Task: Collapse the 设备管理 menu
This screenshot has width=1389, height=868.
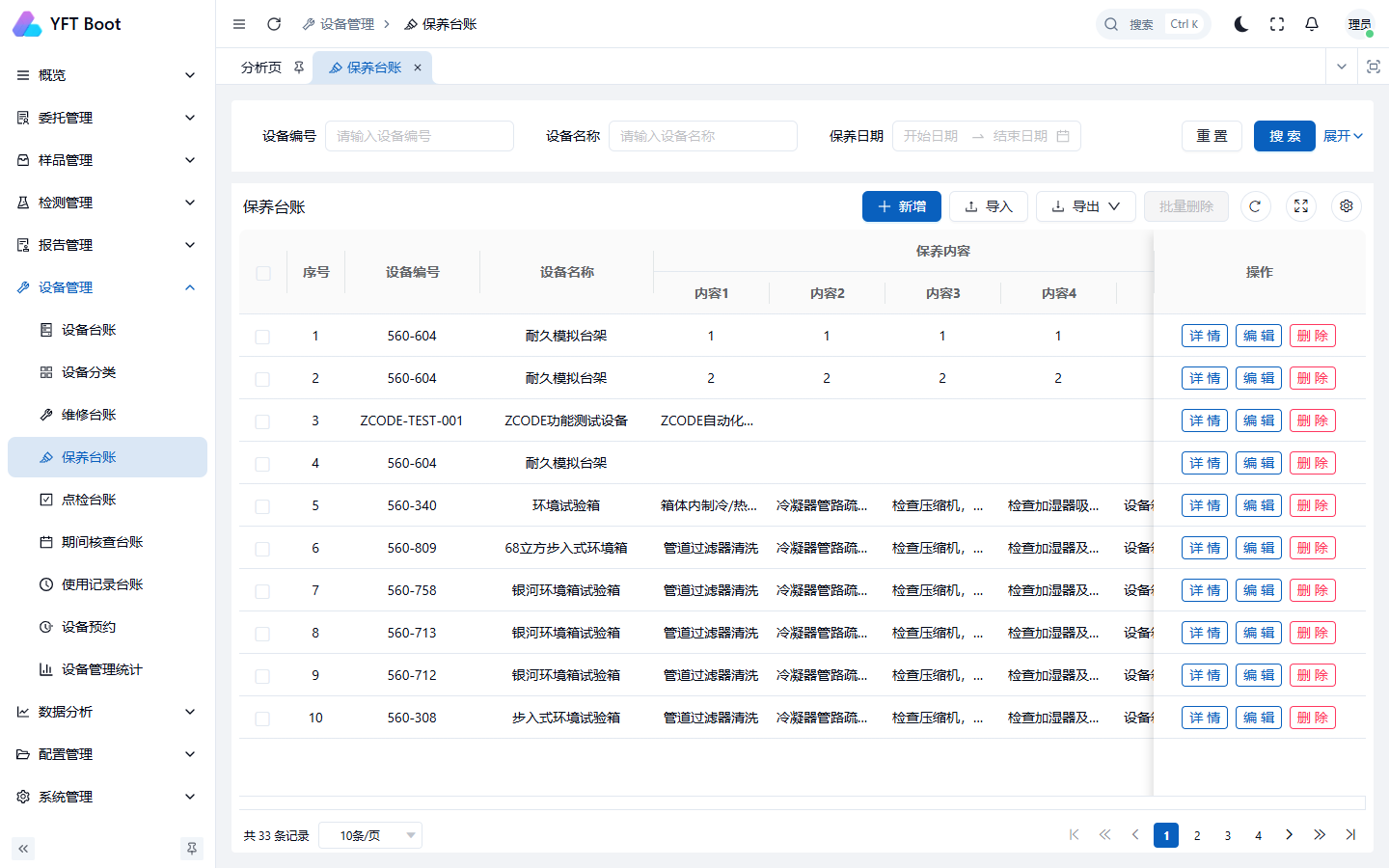Action: [107, 287]
